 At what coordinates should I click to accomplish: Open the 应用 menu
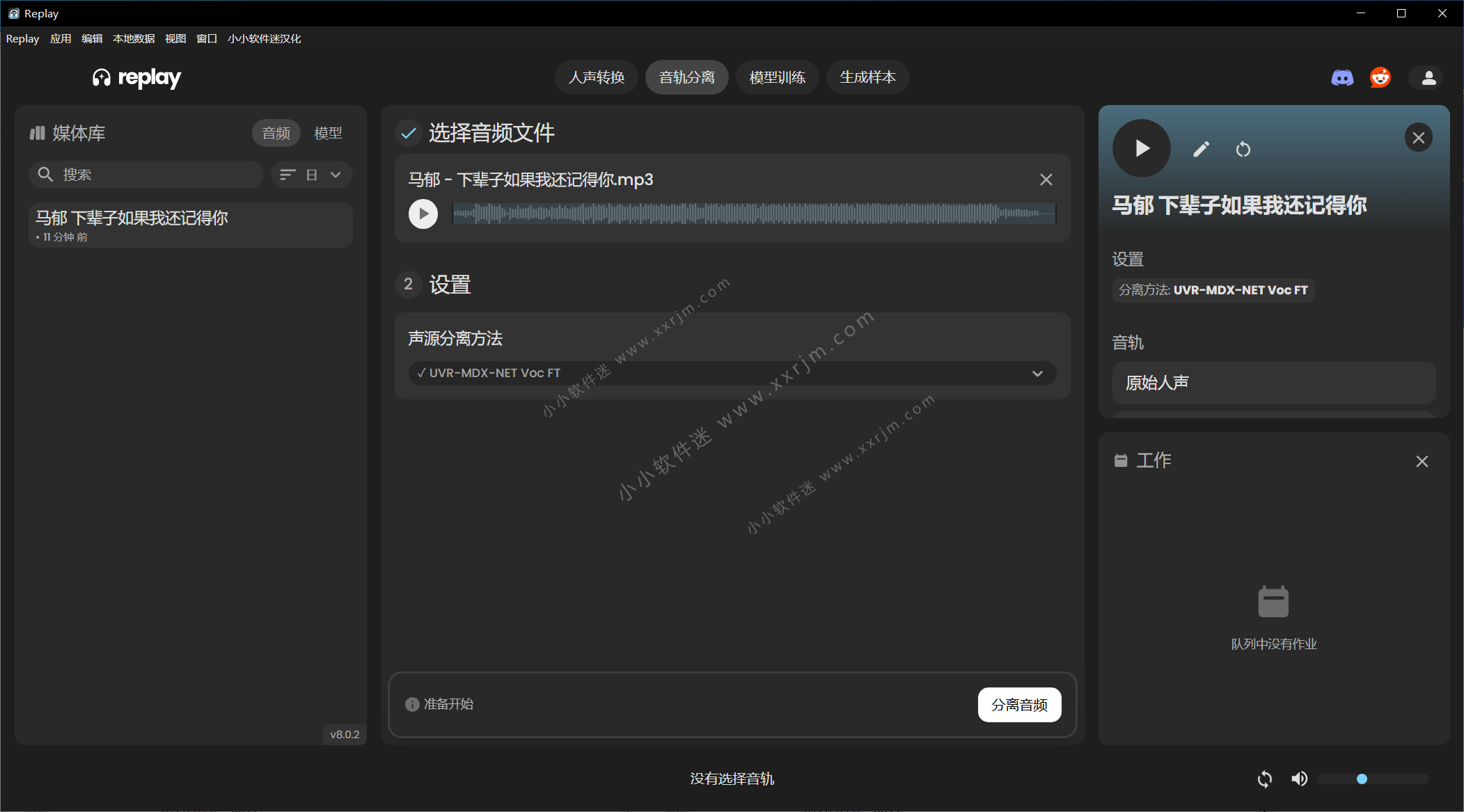[61, 39]
